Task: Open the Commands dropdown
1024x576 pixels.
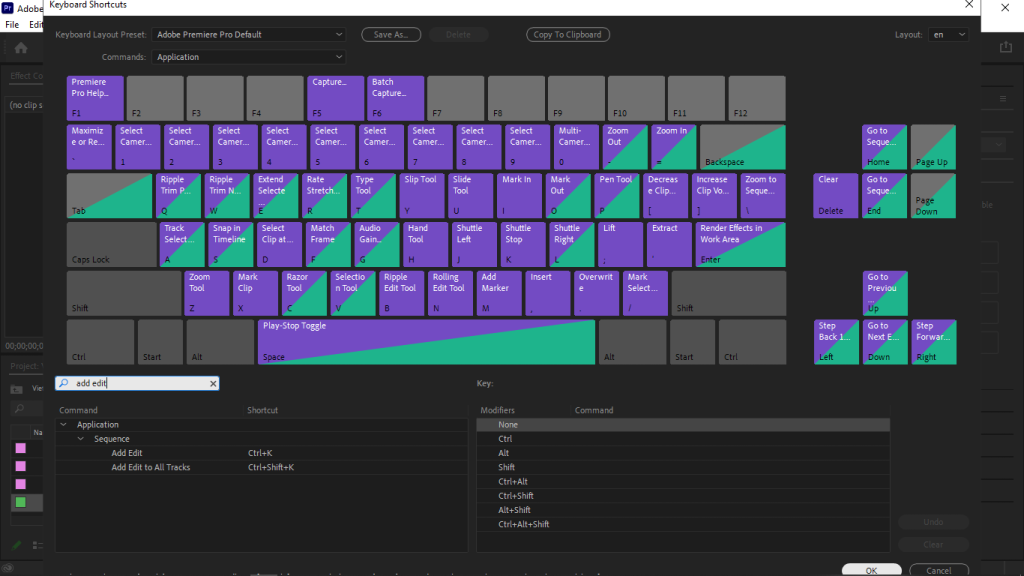Action: click(x=247, y=57)
